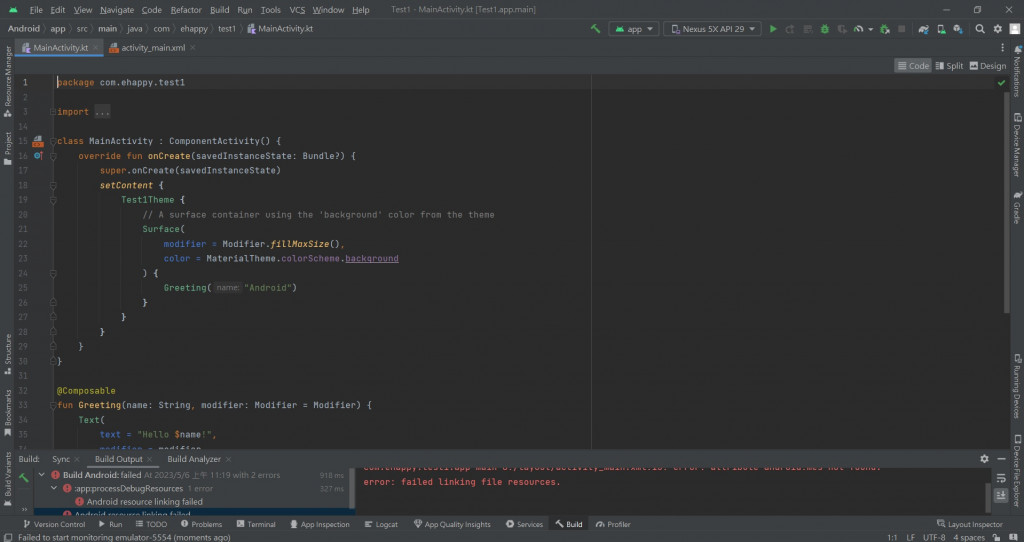Open Device Manager icon in top toolbar
1024x542 pixels.
[940, 29]
